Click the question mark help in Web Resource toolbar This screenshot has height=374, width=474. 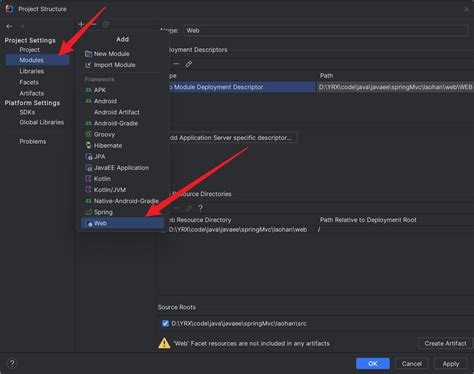[200, 208]
